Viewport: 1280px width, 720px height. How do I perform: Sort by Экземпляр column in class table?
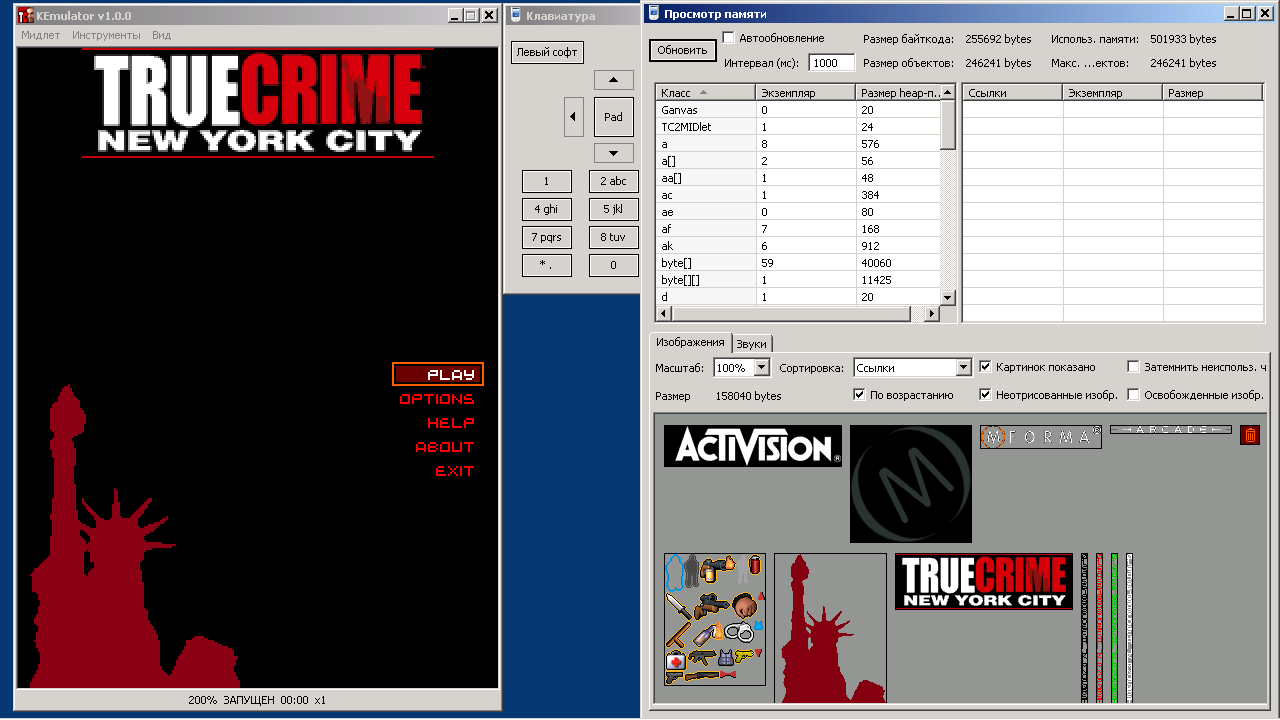pos(805,93)
